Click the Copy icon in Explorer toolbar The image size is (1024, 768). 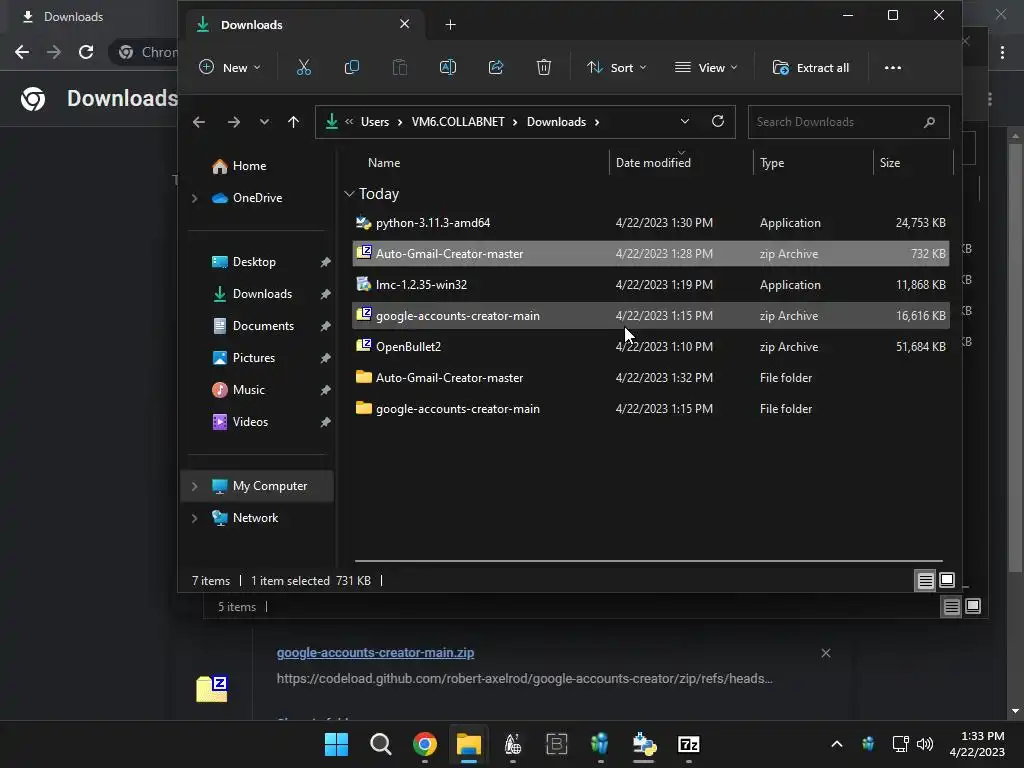[x=351, y=67]
